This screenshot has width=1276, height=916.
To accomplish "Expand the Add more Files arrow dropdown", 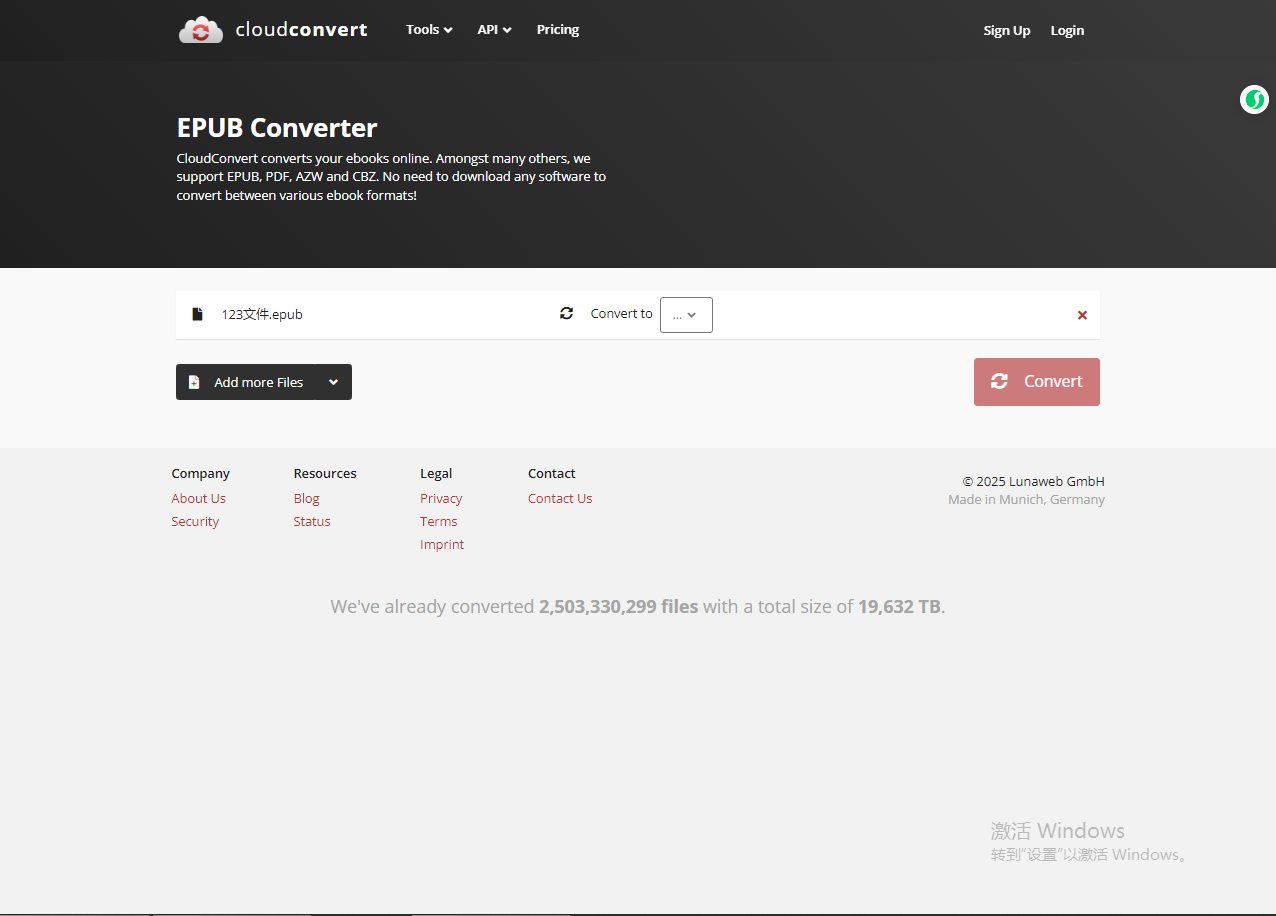I will point(334,382).
